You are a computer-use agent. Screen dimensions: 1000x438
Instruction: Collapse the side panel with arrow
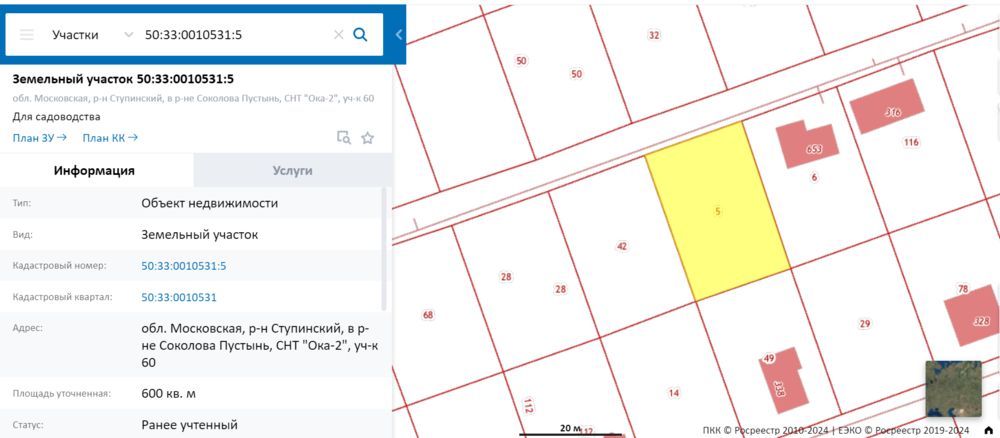point(399,35)
